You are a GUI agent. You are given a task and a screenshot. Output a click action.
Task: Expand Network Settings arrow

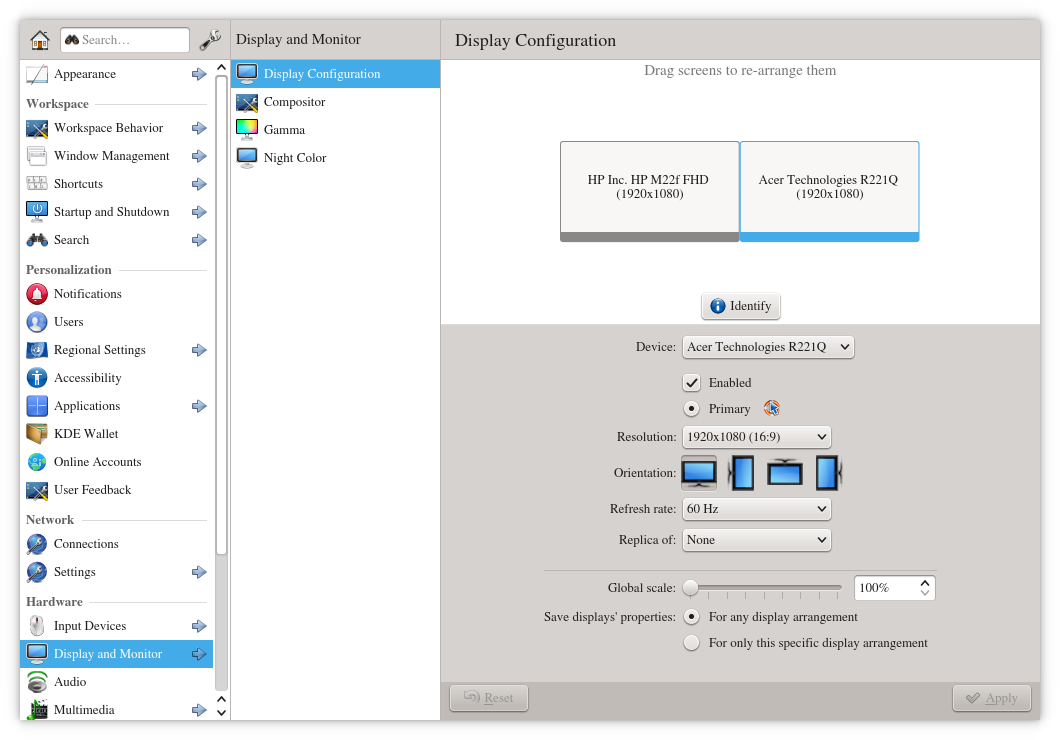(199, 572)
